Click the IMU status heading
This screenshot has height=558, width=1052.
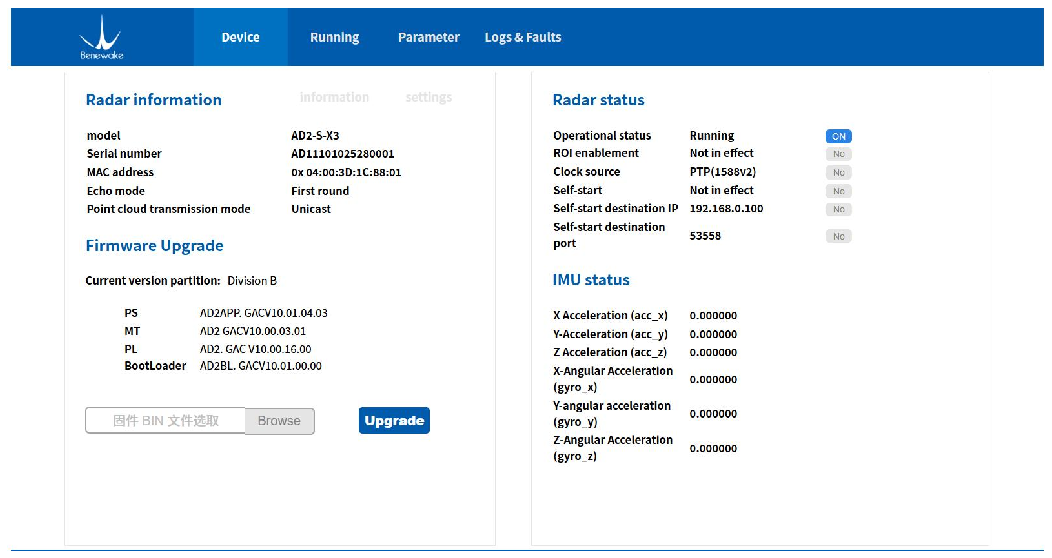tap(591, 280)
